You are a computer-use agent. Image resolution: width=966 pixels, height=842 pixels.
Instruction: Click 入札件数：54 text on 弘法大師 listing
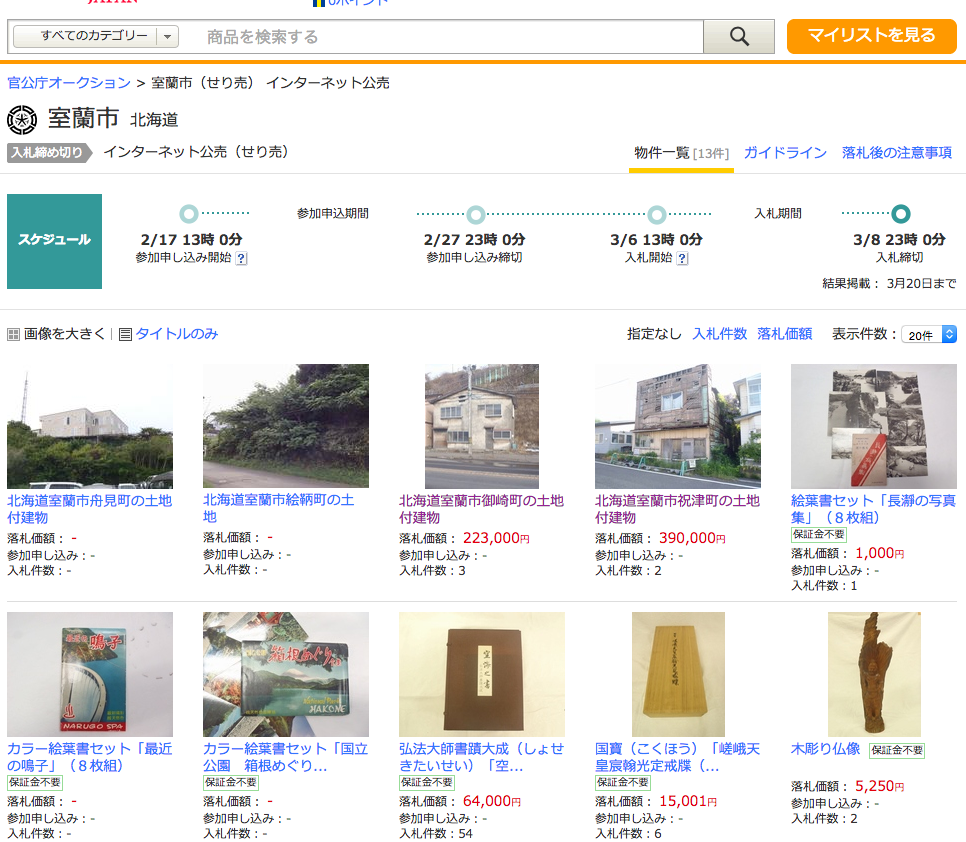tap(436, 833)
